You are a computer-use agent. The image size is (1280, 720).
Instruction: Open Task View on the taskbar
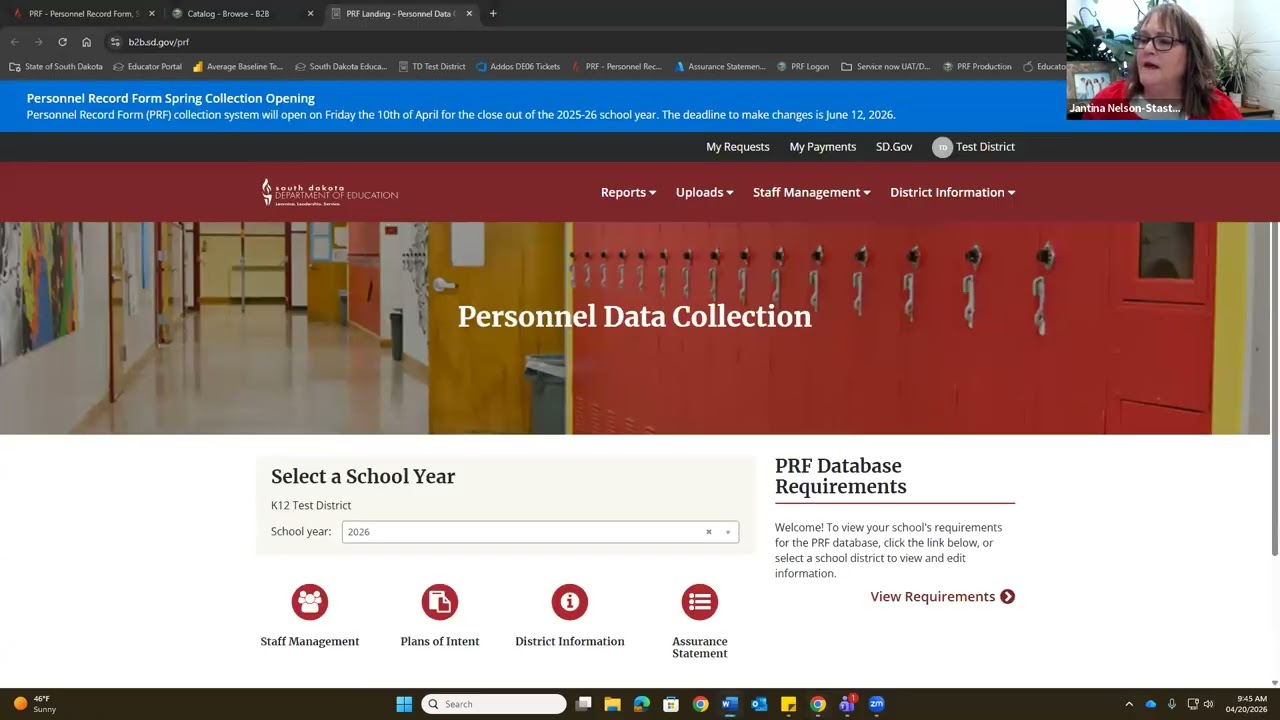coord(584,704)
